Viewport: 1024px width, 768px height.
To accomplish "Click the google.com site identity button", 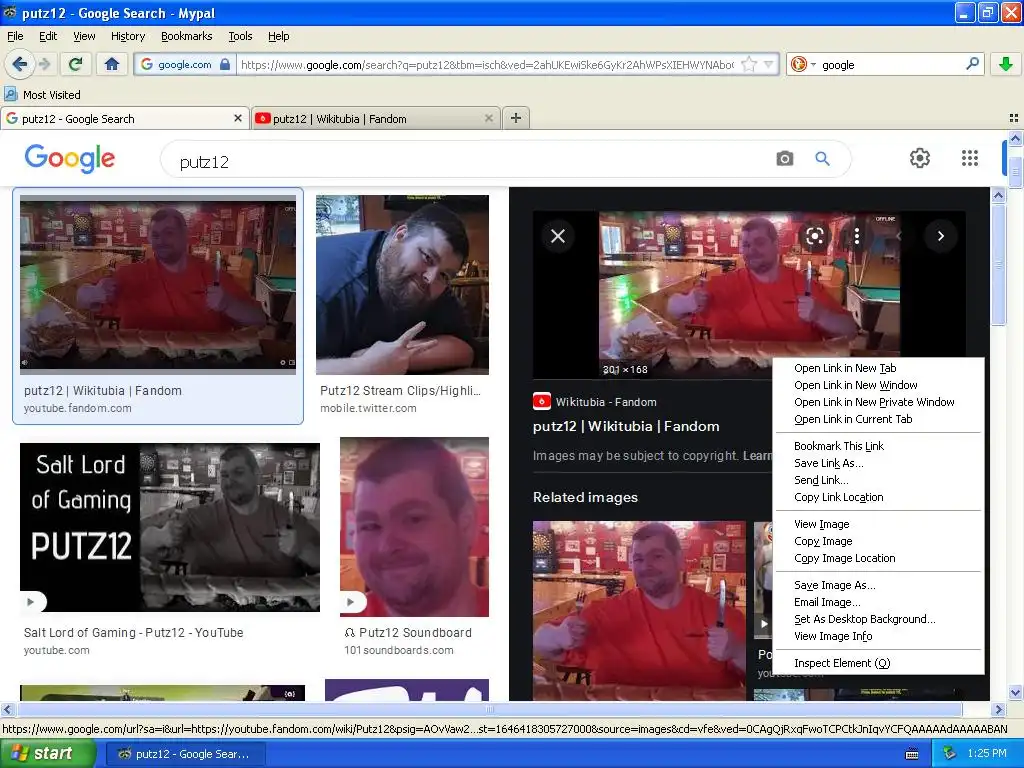I will (184, 64).
